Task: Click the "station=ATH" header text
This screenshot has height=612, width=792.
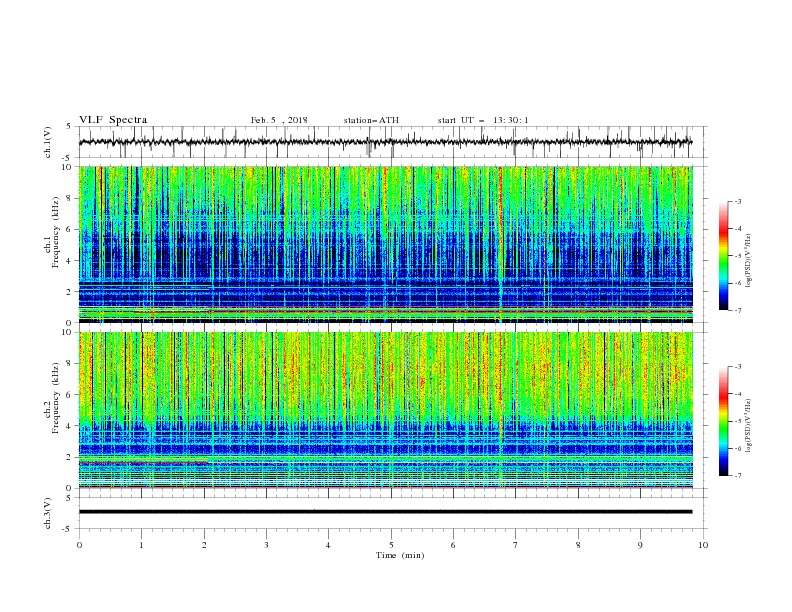Action: click(371, 120)
